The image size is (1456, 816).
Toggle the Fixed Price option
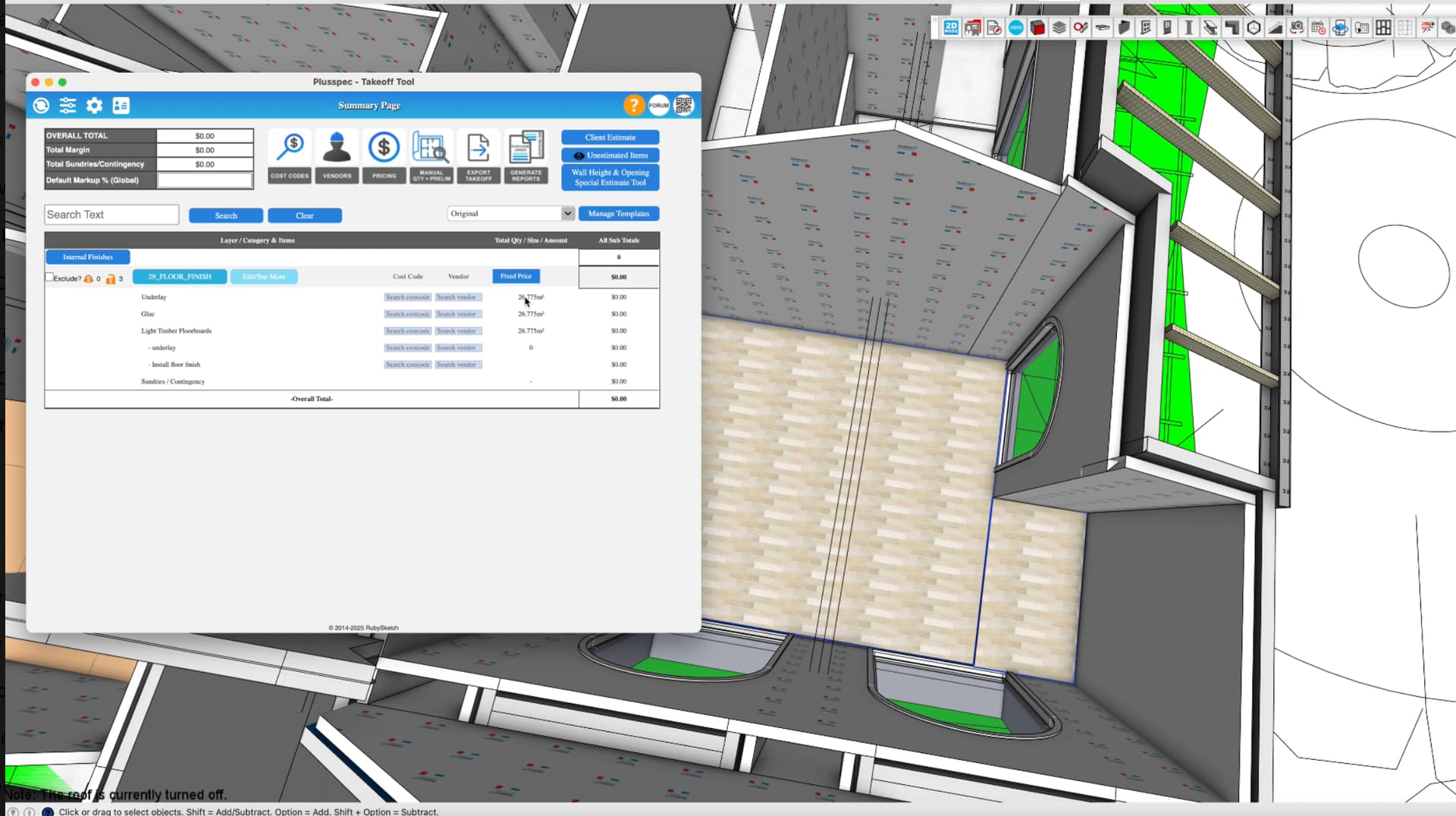pyautogui.click(x=516, y=276)
